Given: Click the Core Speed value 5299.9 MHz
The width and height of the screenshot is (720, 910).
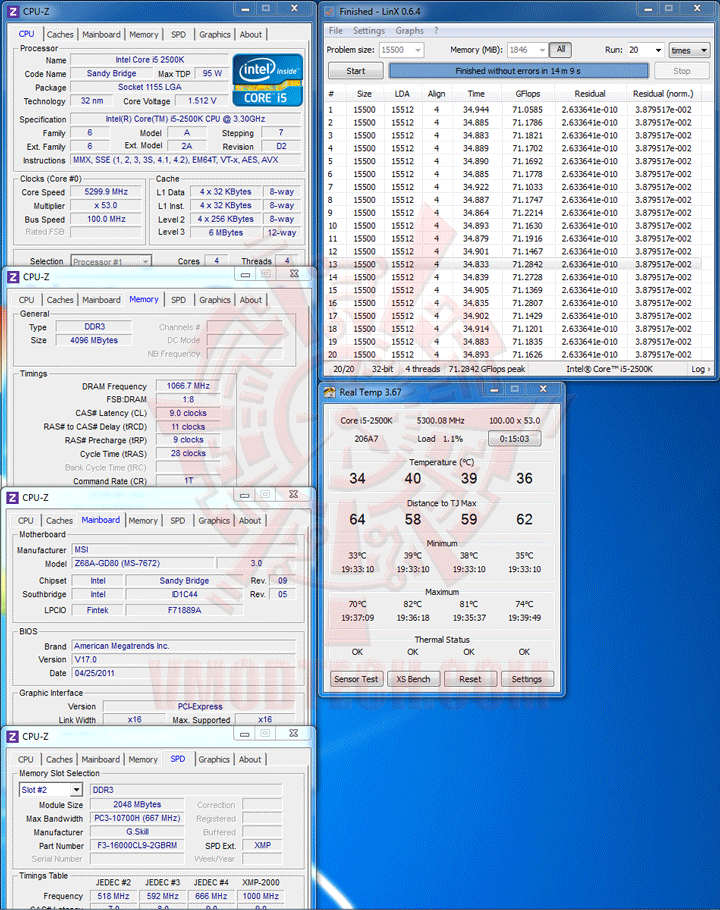Looking at the screenshot, I should pyautogui.click(x=106, y=192).
